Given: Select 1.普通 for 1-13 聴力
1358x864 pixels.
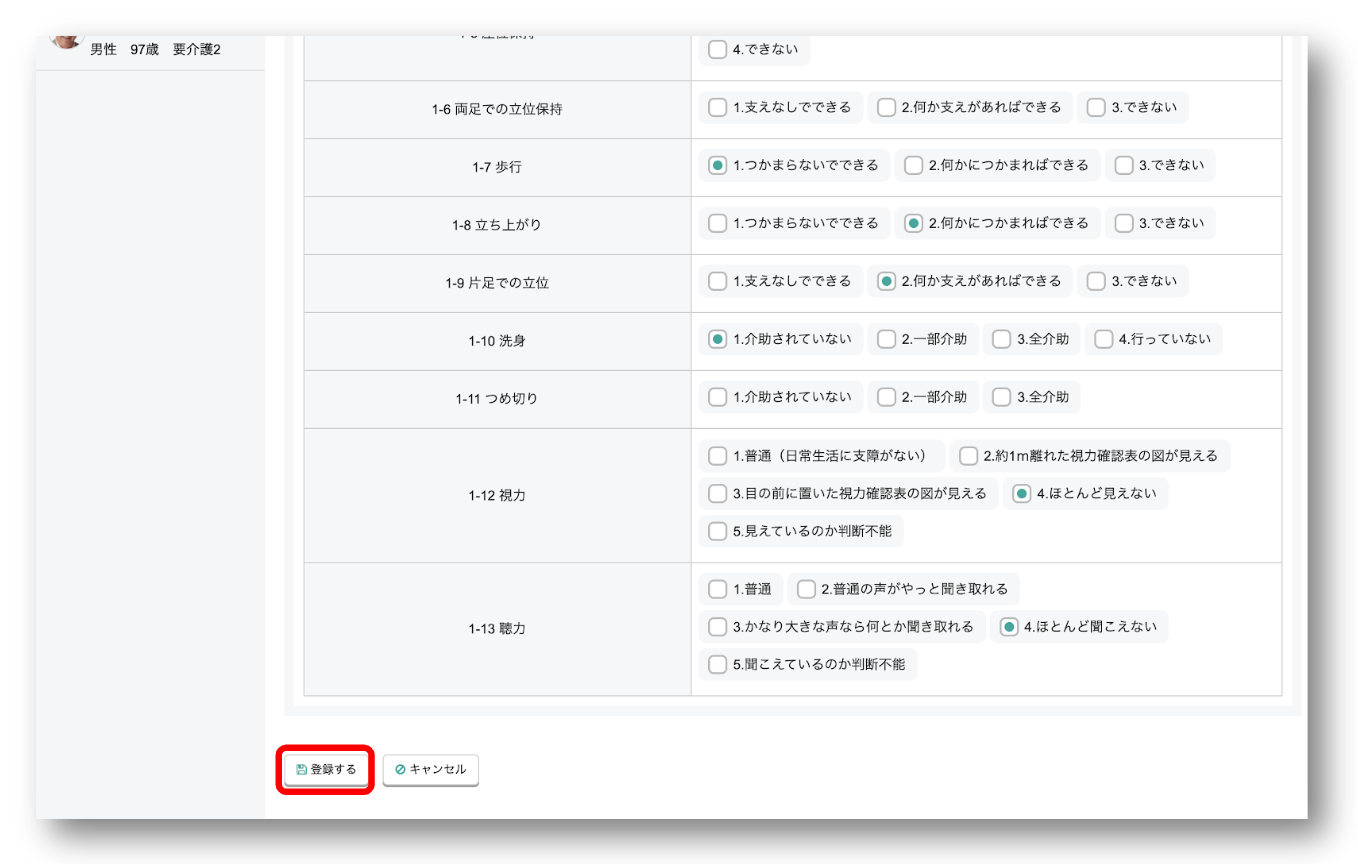Looking at the screenshot, I should 717,589.
